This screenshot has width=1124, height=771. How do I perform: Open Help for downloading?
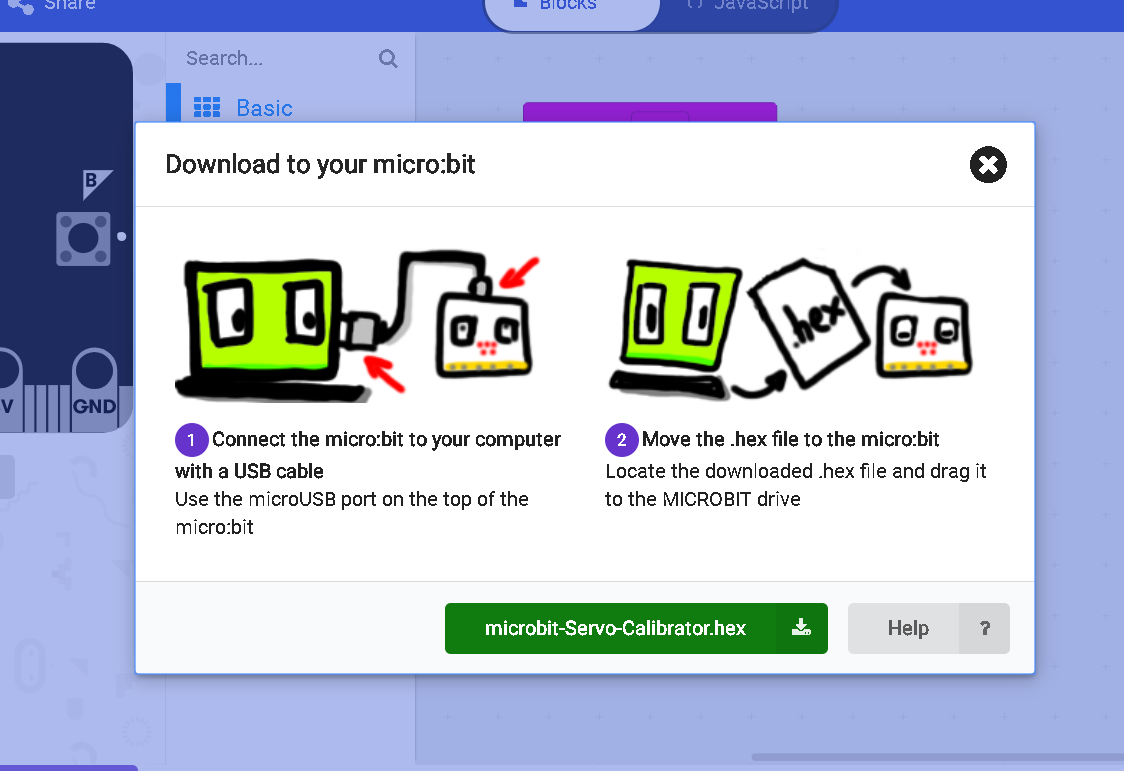tap(928, 628)
